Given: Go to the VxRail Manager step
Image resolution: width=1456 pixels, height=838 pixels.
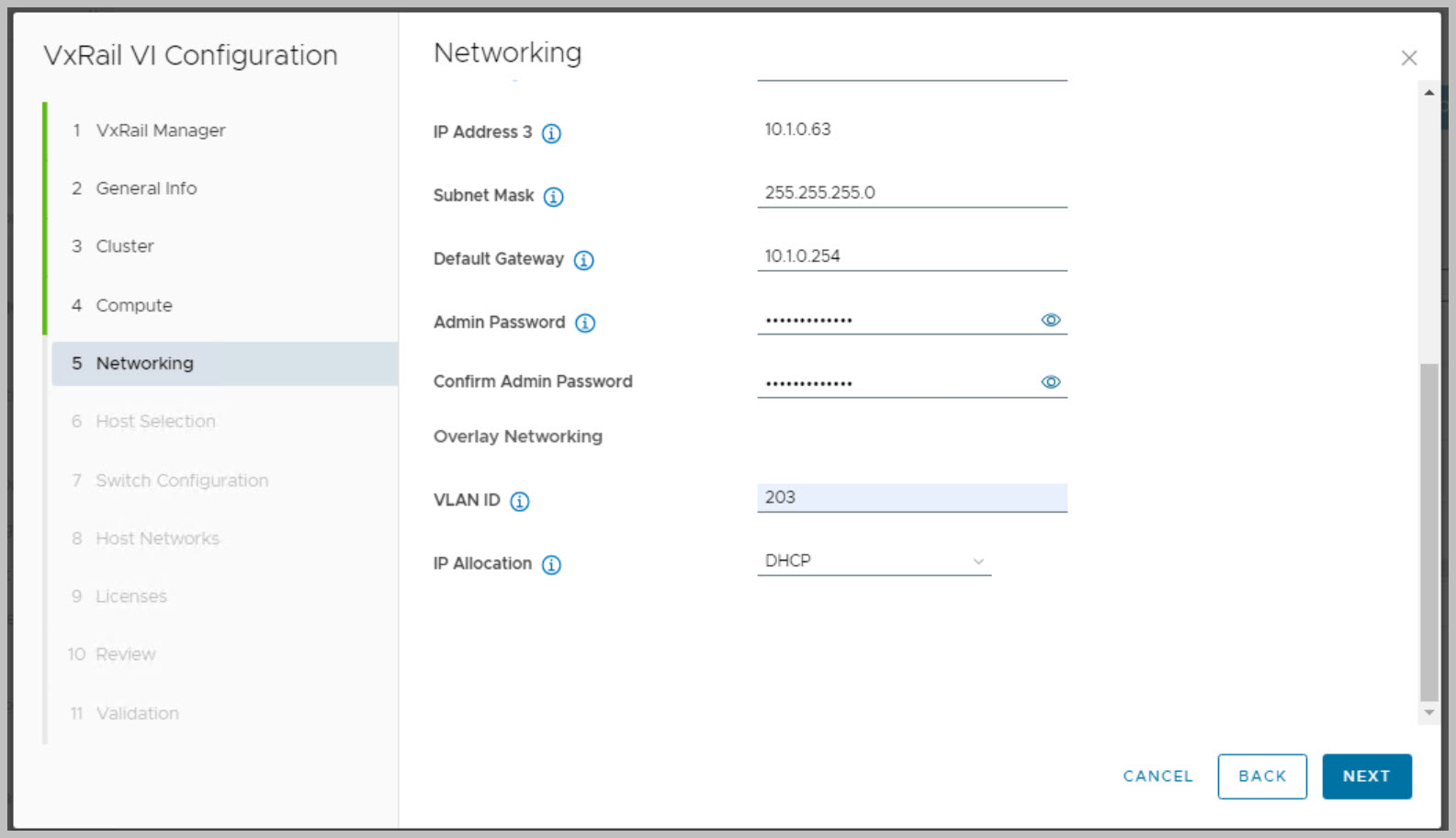Looking at the screenshot, I should (160, 130).
